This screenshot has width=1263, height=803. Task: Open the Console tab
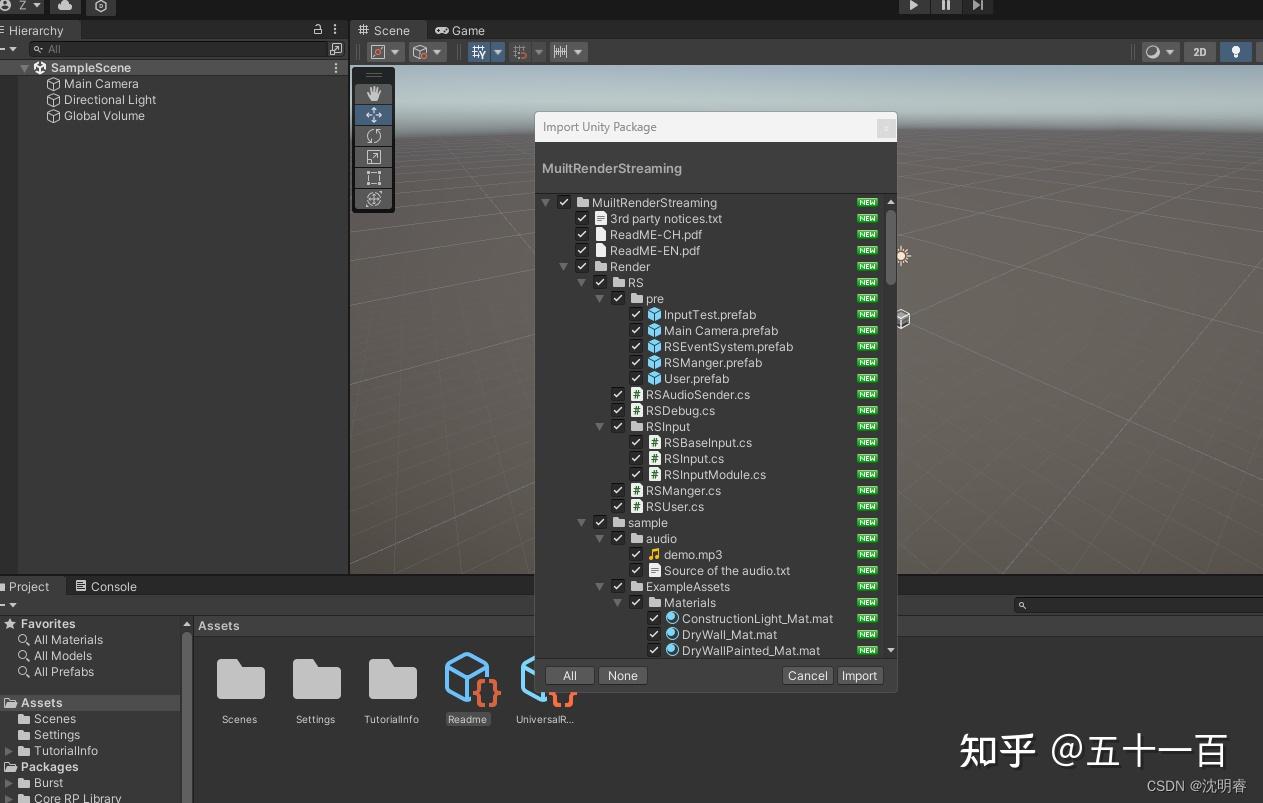pyautogui.click(x=106, y=587)
